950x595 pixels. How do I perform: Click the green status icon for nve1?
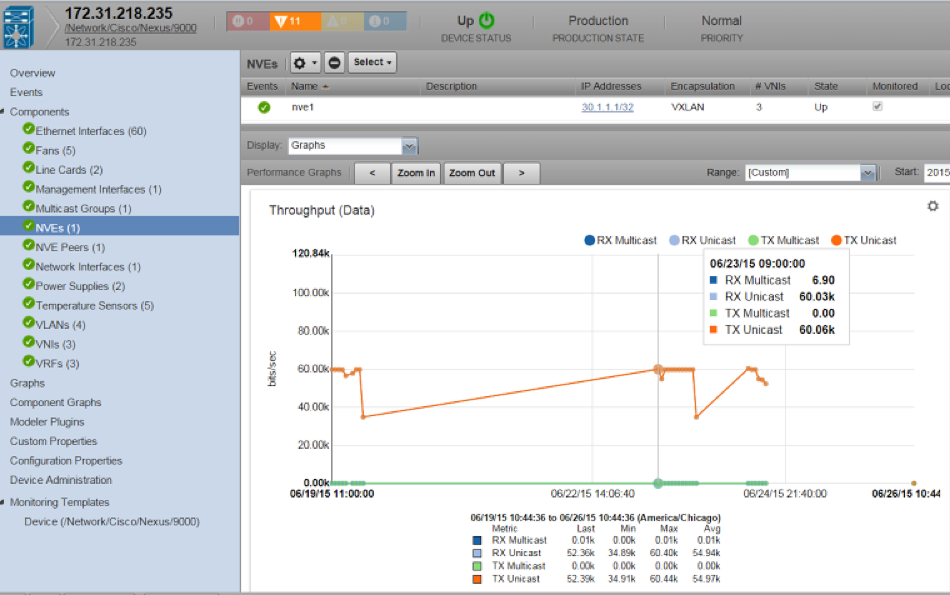point(264,107)
